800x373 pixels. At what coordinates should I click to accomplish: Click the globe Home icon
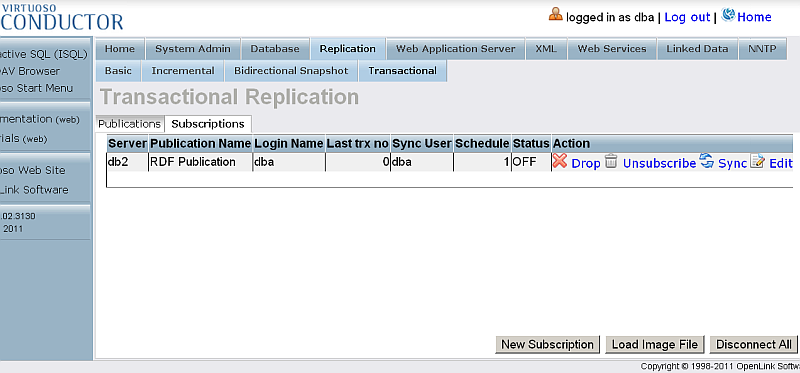coord(728,15)
